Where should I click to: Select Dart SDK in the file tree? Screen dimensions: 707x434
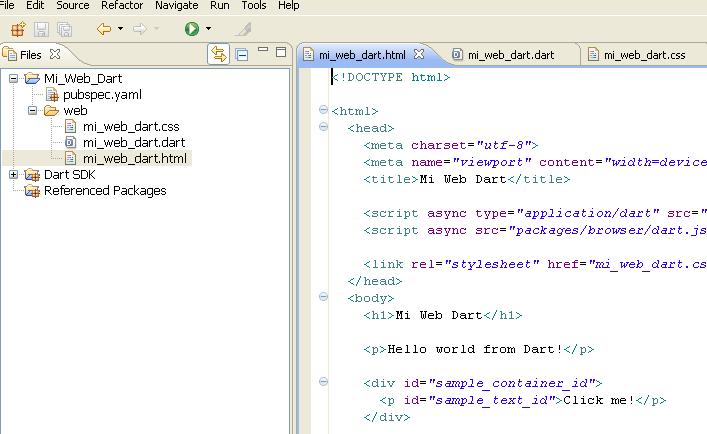tap(69, 174)
